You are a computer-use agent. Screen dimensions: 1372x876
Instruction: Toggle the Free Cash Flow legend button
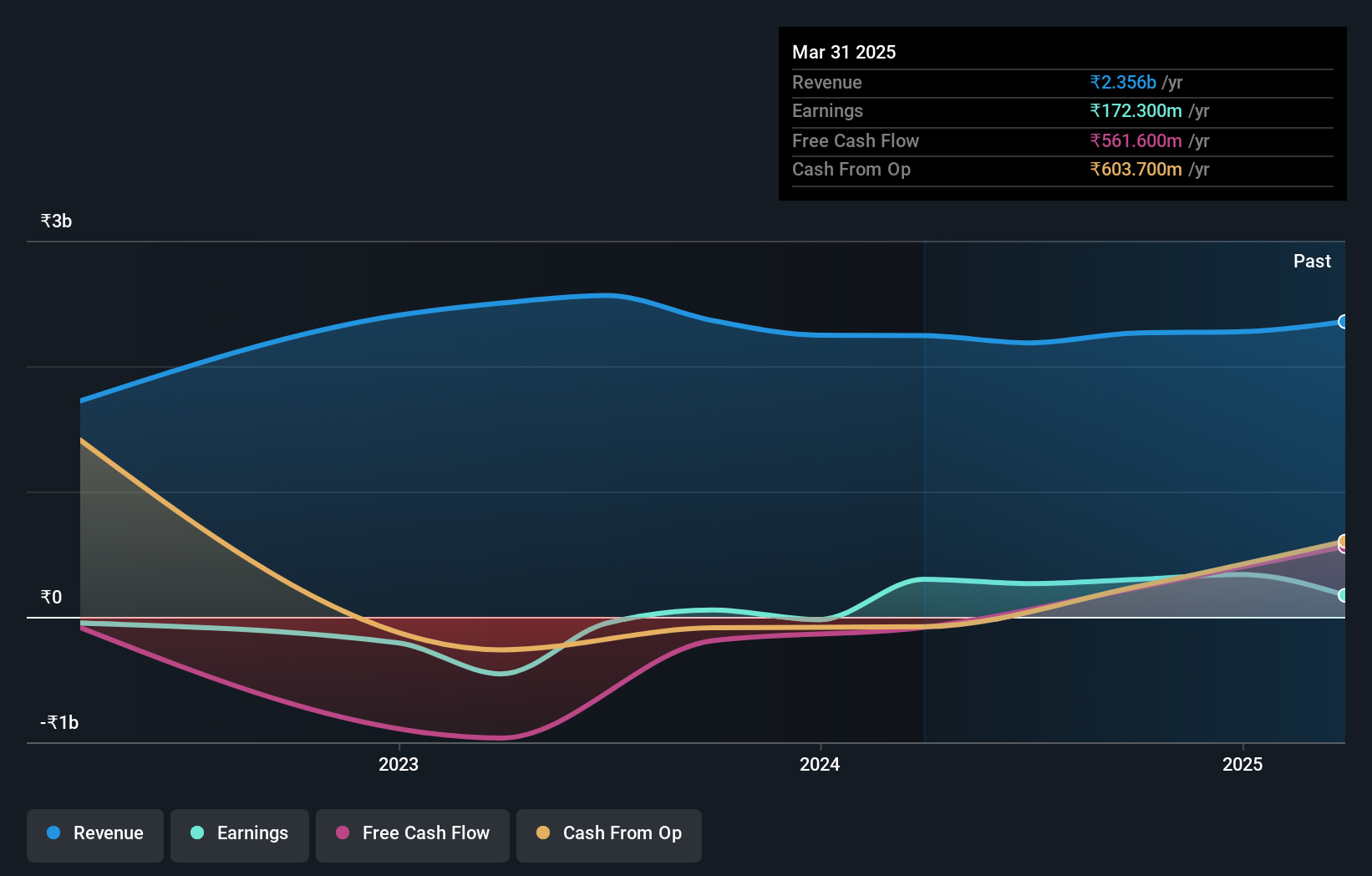(x=413, y=835)
